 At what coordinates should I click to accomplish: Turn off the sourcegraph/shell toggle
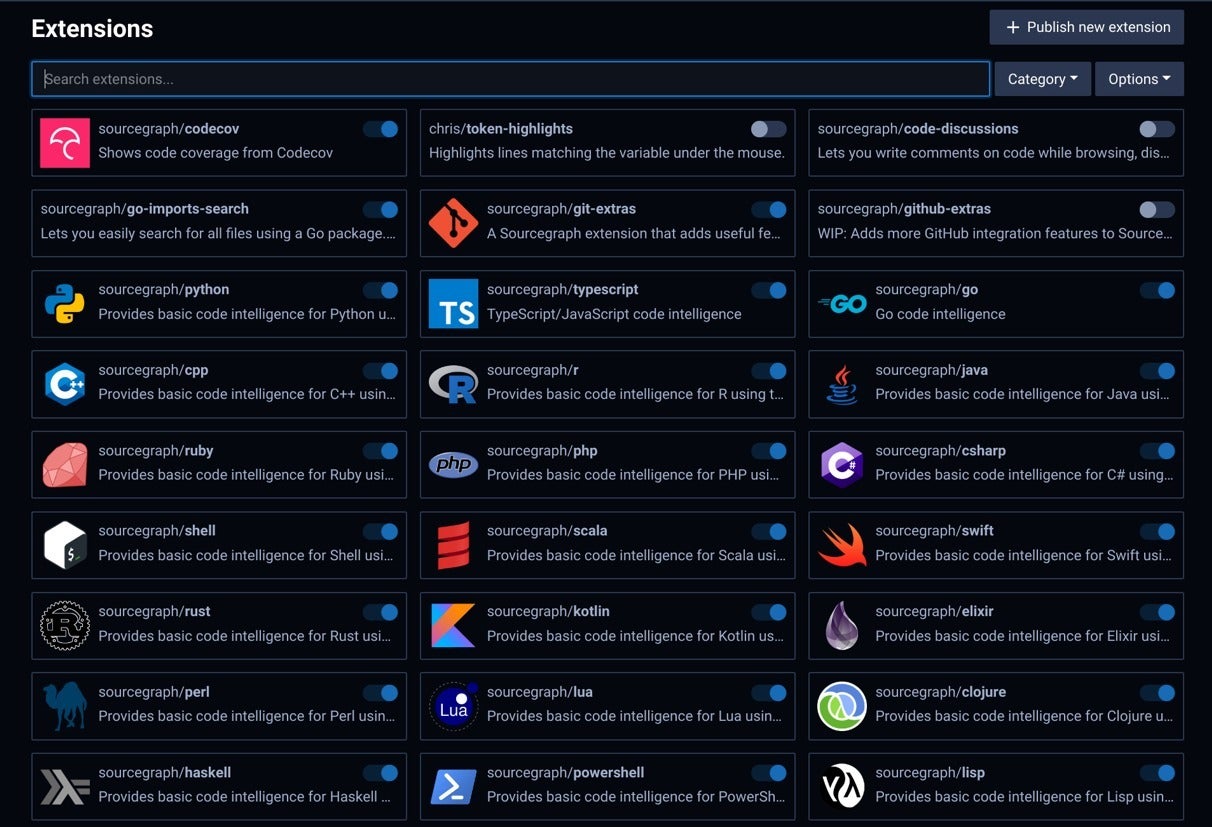(x=380, y=531)
